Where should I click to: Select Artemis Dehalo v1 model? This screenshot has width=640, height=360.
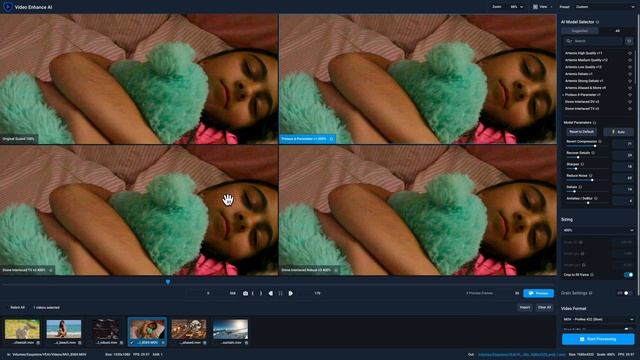579,74
